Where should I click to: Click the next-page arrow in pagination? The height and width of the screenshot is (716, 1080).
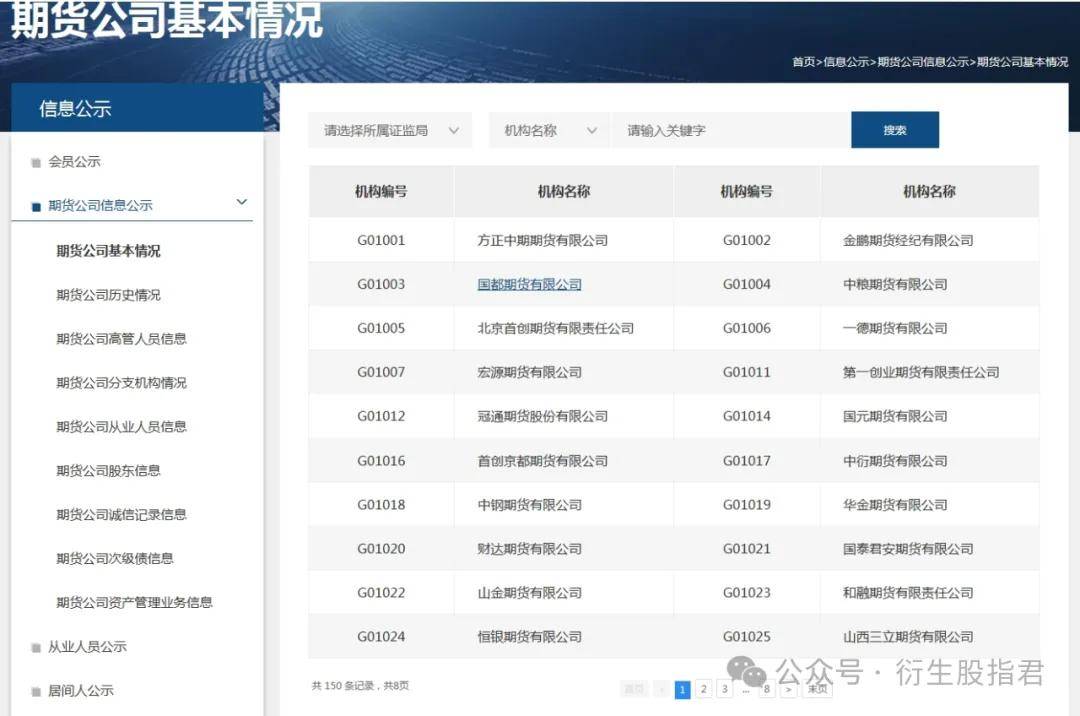tap(788, 689)
